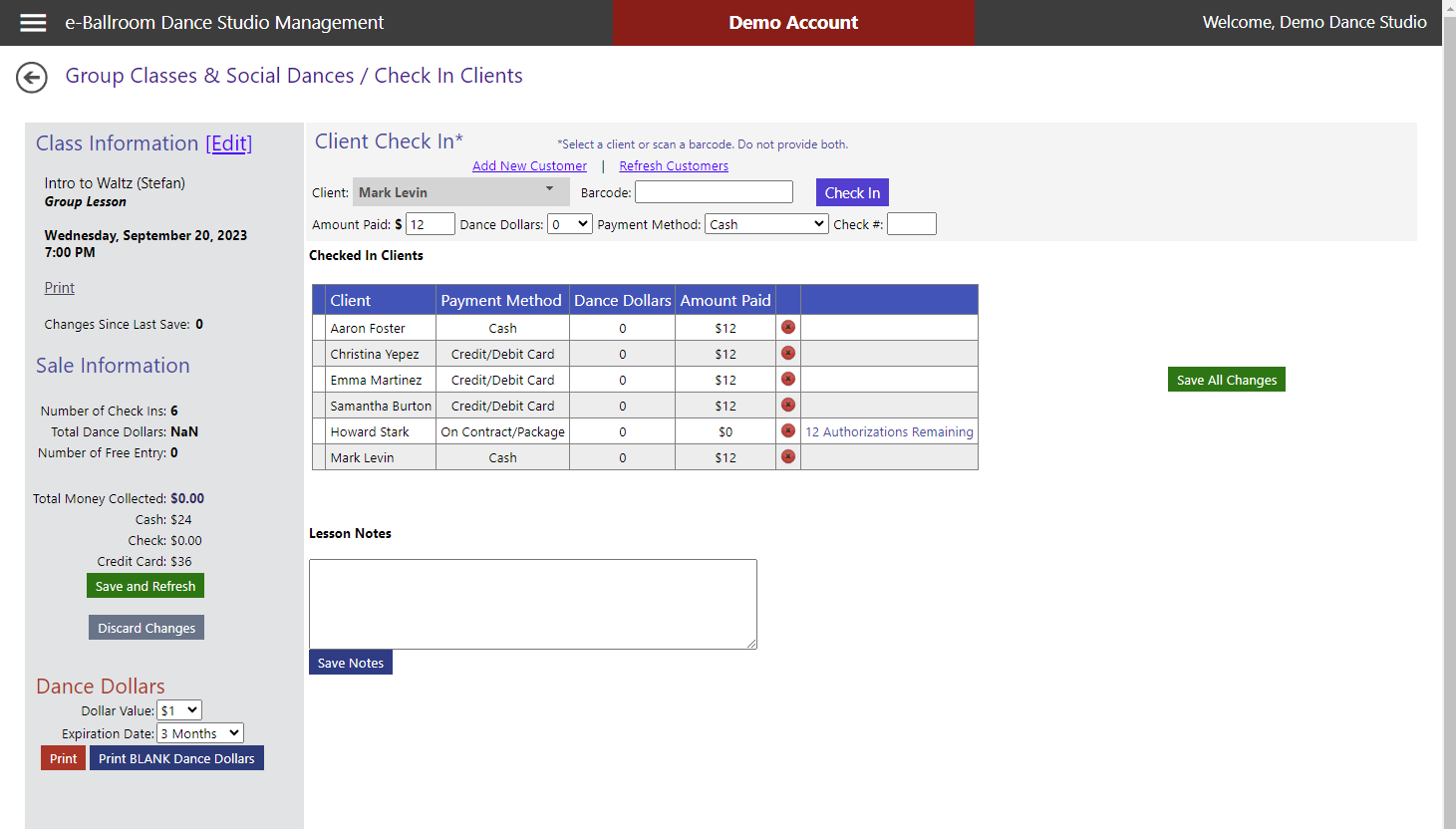This screenshot has width=1456, height=829.
Task: Expand the Expiration Date dropdown
Action: click(x=199, y=732)
